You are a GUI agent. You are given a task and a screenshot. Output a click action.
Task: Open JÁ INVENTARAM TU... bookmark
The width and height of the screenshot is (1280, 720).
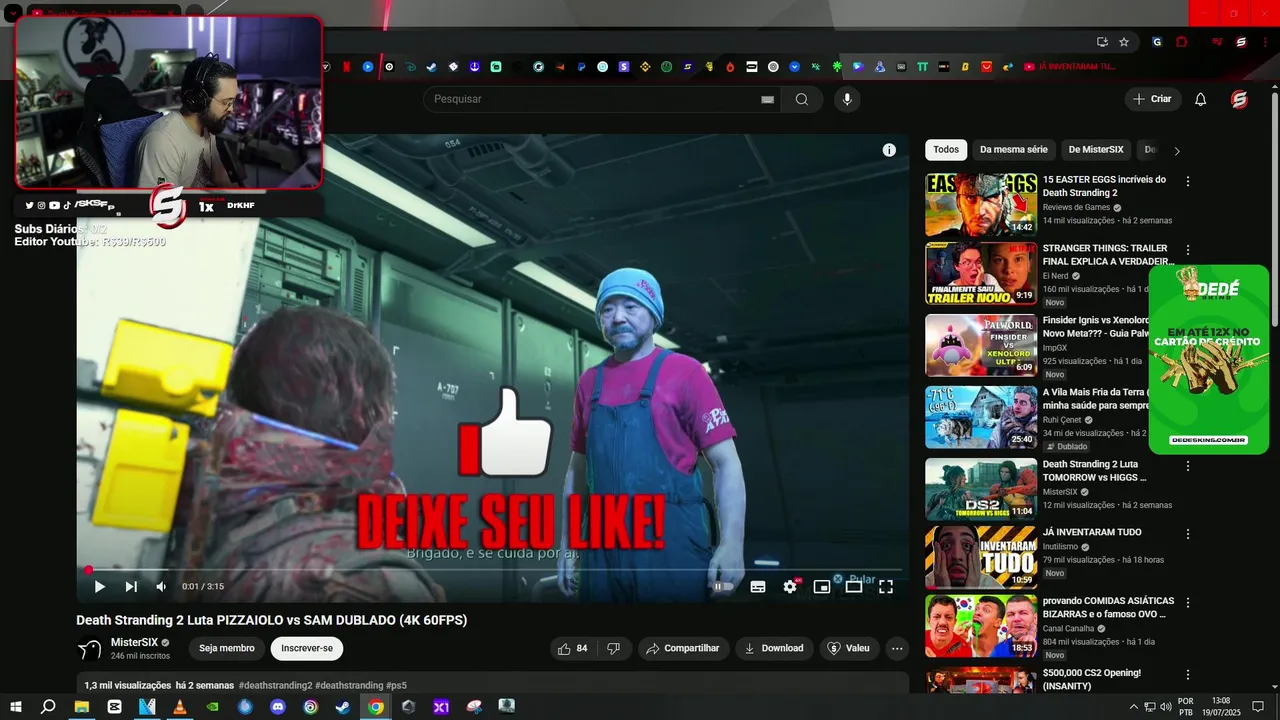point(1071,67)
